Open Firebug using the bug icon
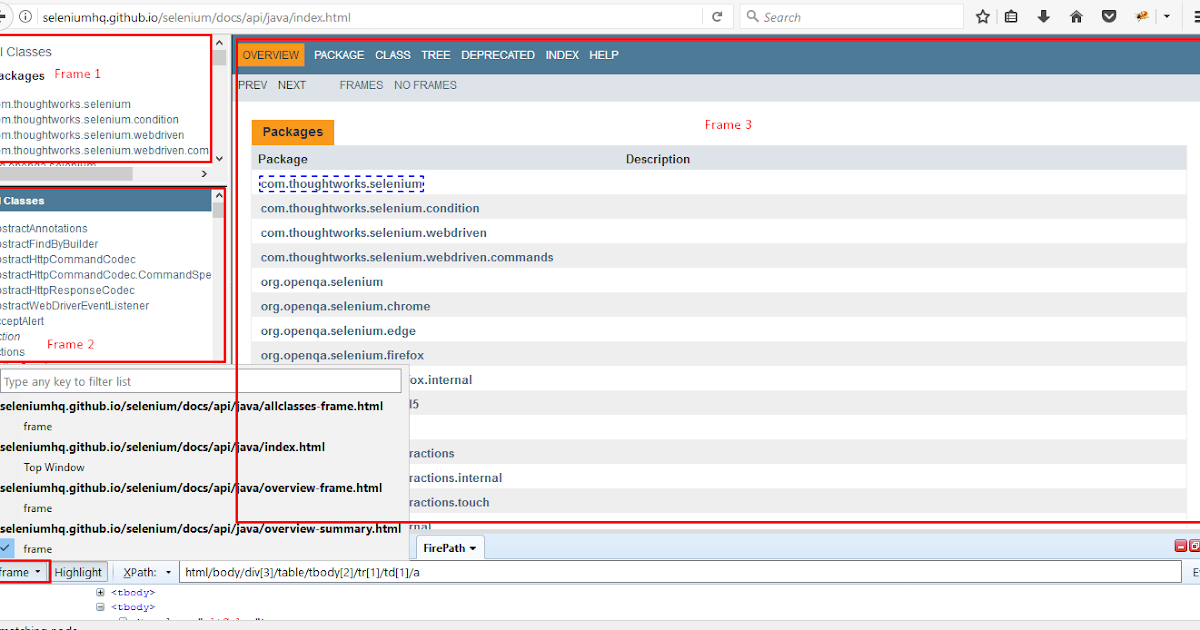Screen dimensions: 1200x630 pyautogui.click(x=1142, y=16)
